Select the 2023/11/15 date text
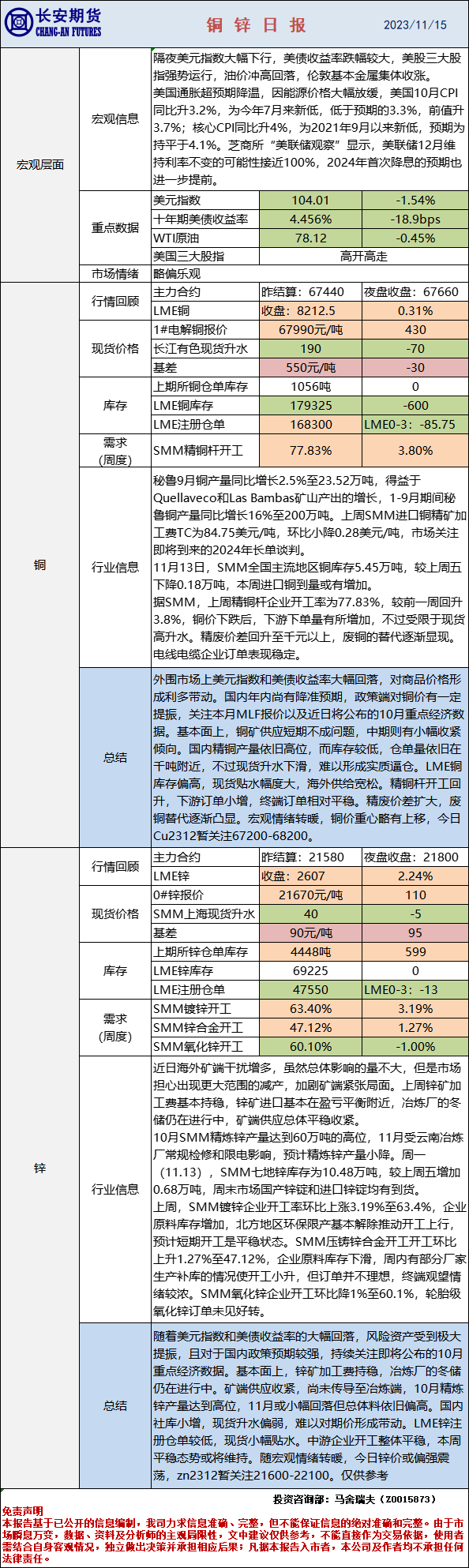Viewport: 469px width, 1568px height. tap(415, 24)
